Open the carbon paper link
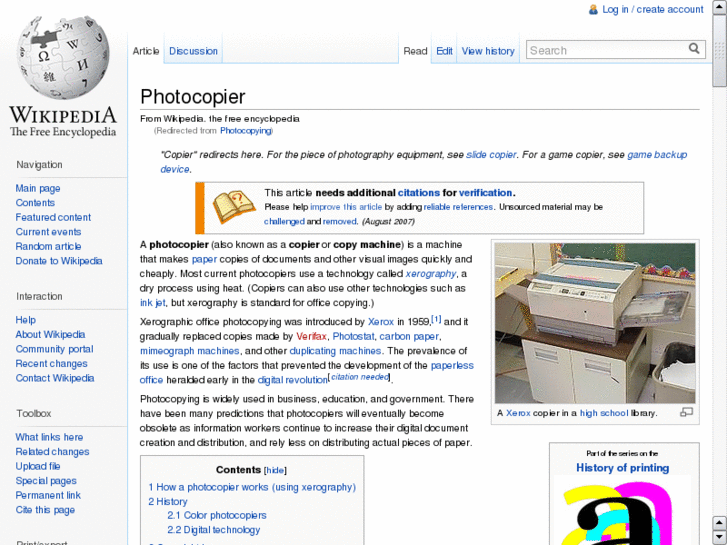 (x=409, y=336)
